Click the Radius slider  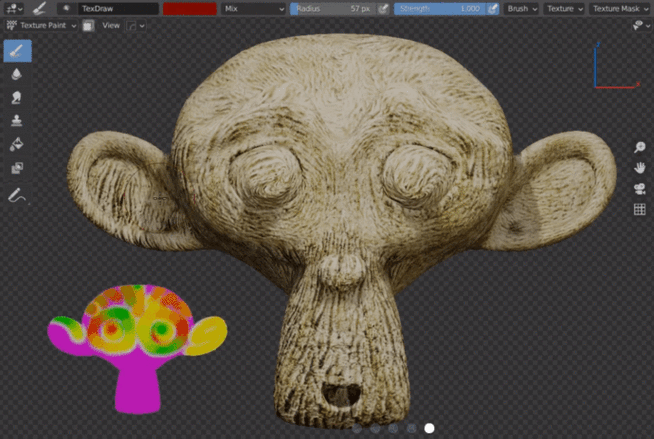coord(333,8)
